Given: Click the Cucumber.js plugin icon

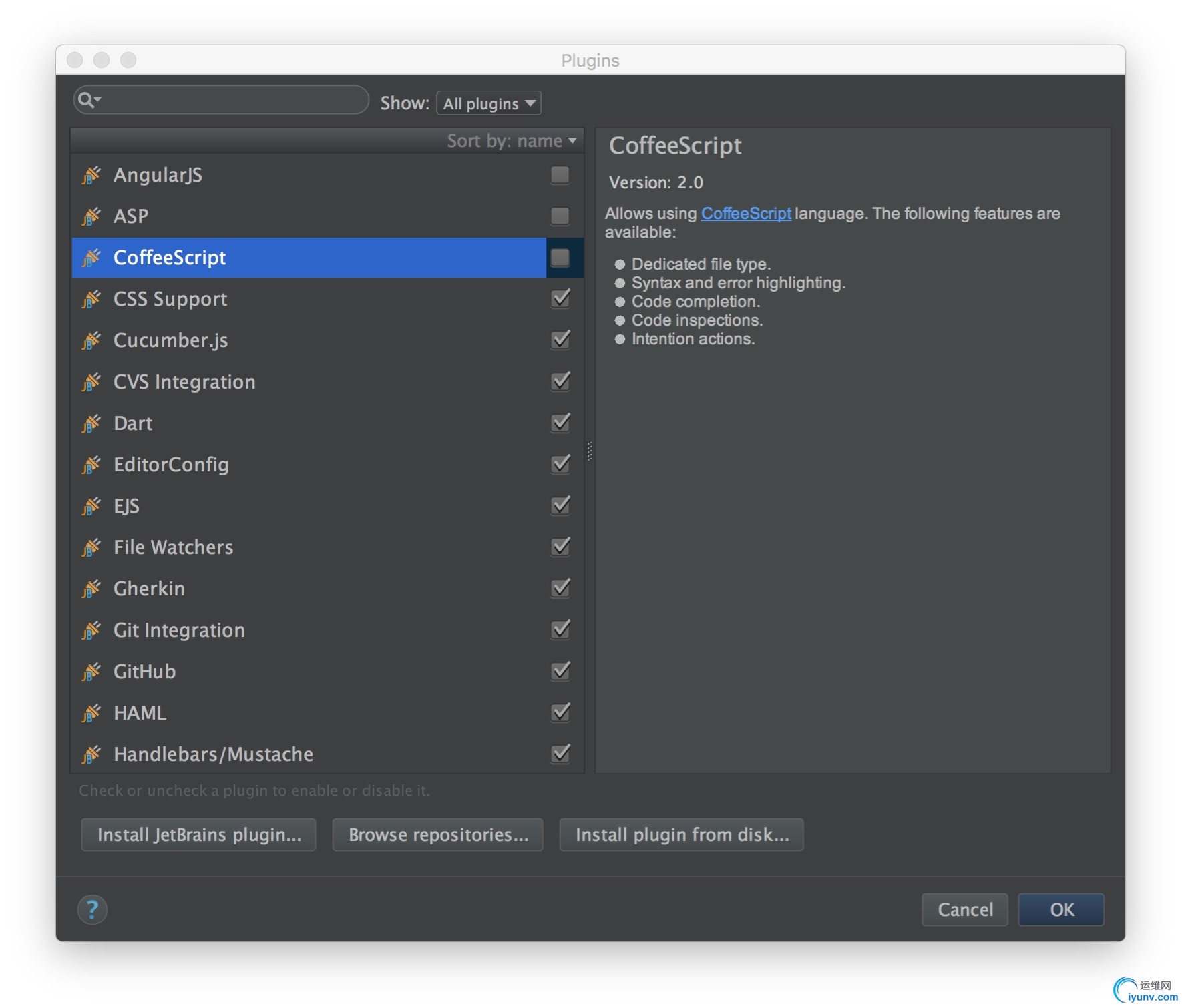Looking at the screenshot, I should [91, 340].
